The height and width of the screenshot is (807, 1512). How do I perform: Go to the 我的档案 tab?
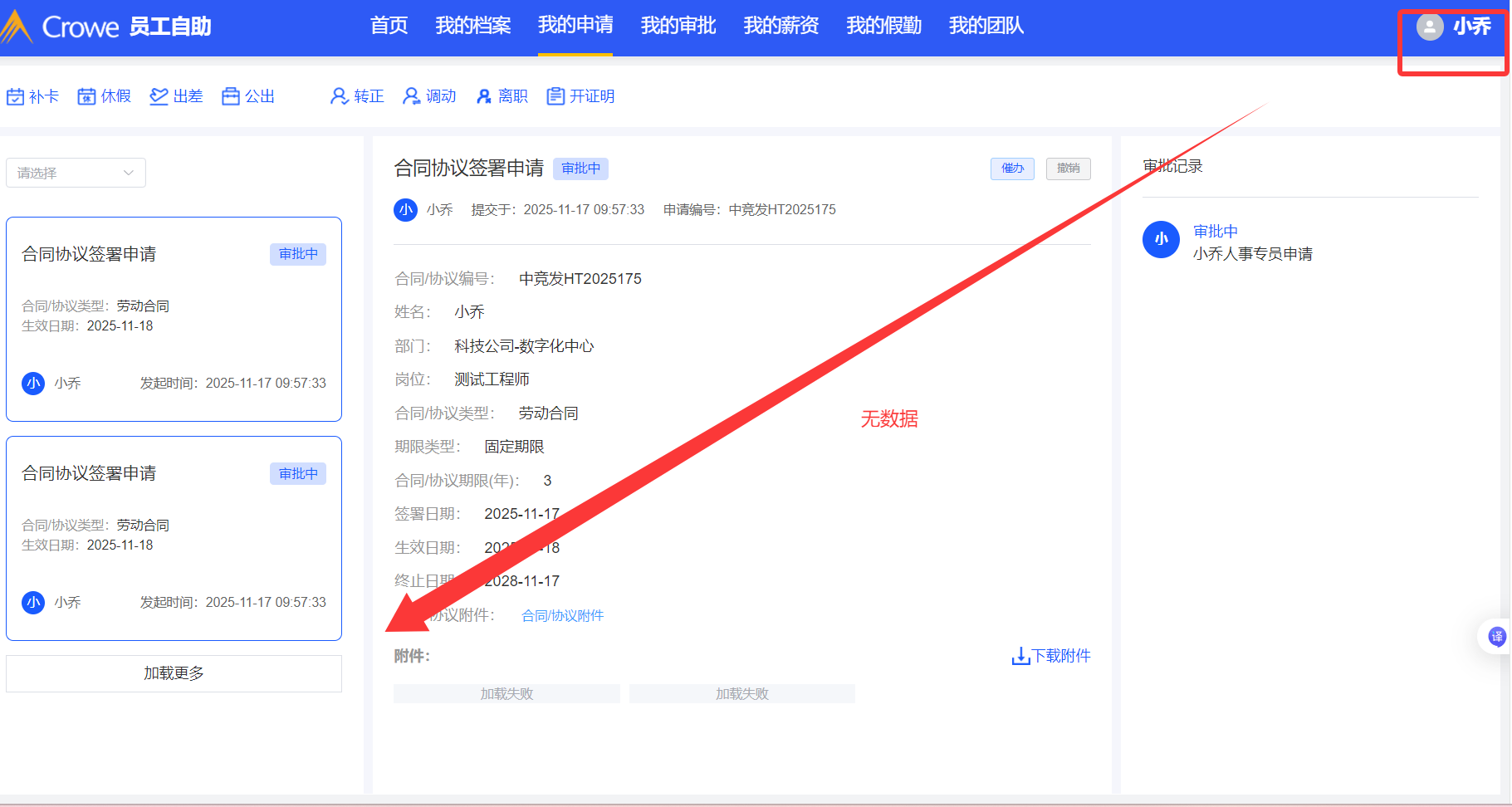[x=472, y=27]
